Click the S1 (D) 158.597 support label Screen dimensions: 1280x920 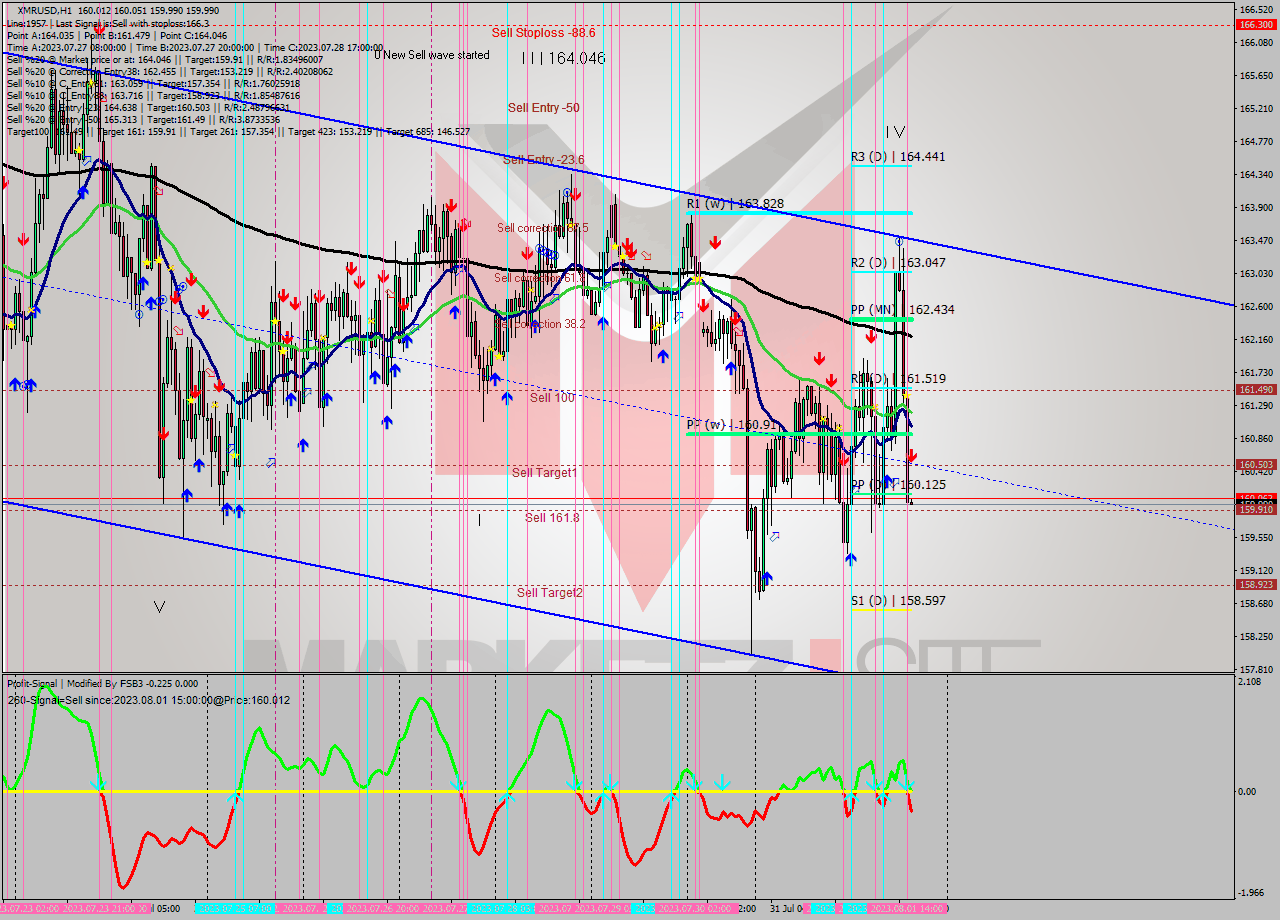pyautogui.click(x=897, y=601)
